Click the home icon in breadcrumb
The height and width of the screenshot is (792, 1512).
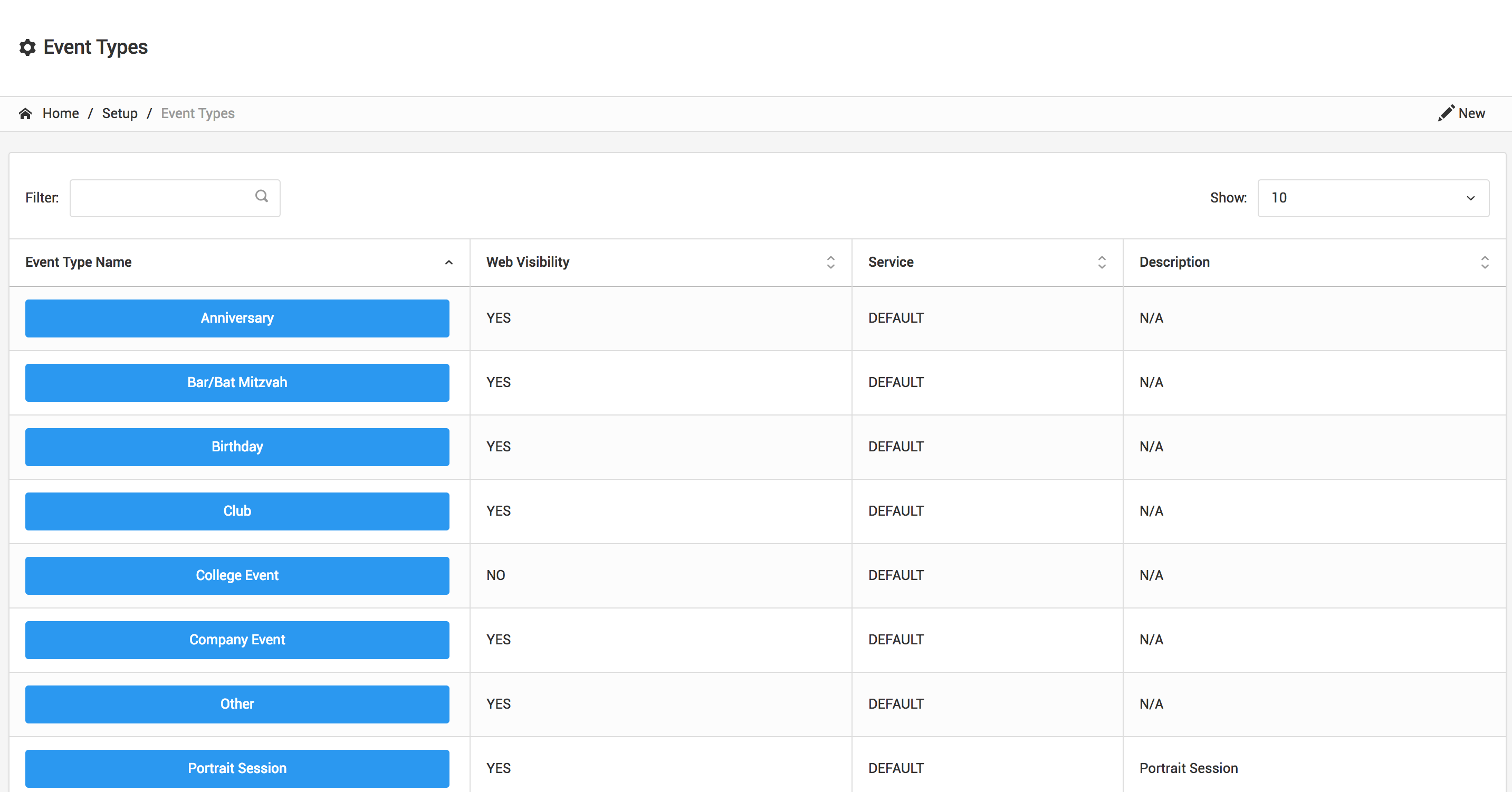pos(25,114)
